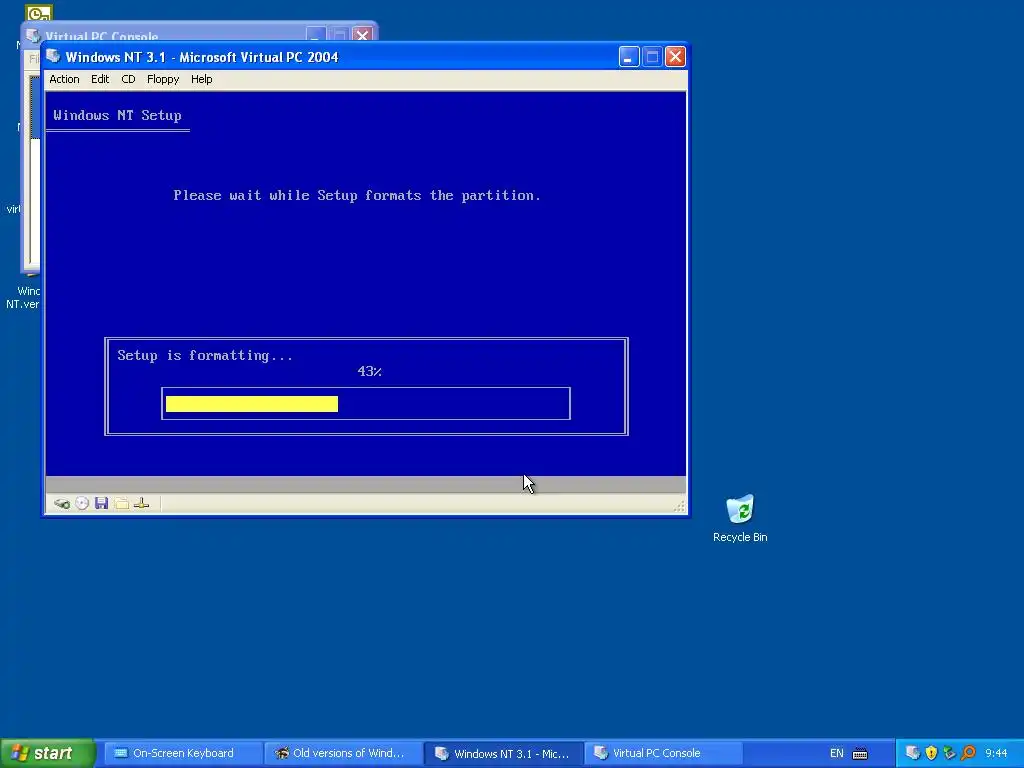The image size is (1024, 768).
Task: Click the 'Setup is formatting...' text
Action: [205, 355]
